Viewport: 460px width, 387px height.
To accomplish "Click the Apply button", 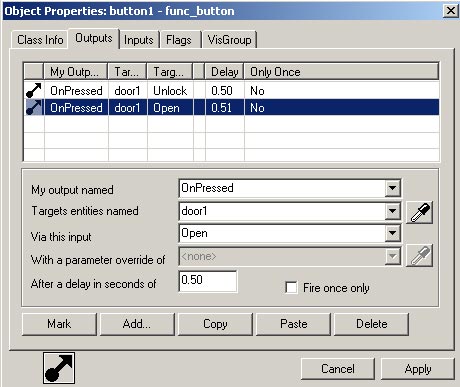I will (418, 369).
